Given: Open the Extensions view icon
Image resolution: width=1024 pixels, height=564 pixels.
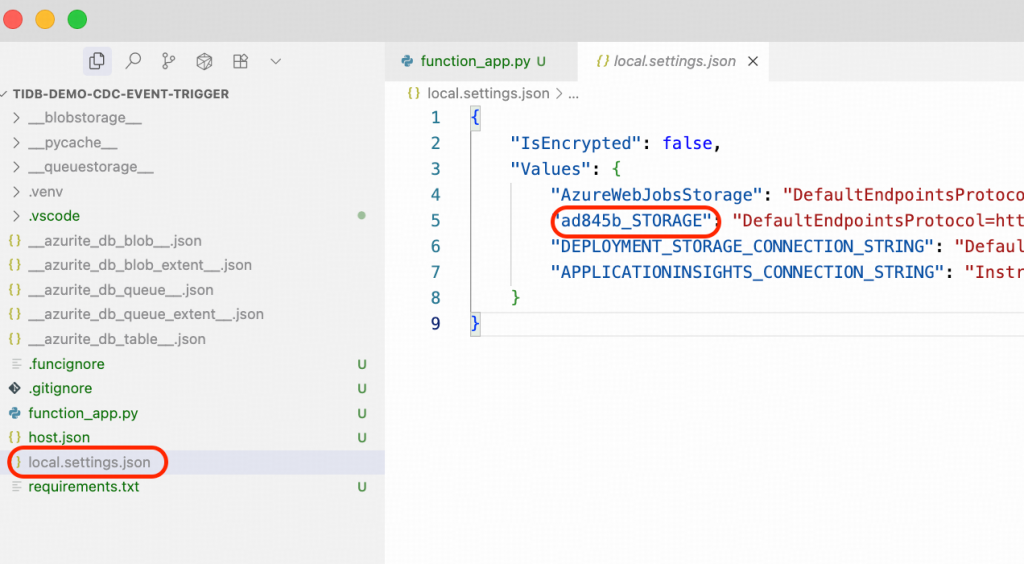Looking at the screenshot, I should [240, 61].
